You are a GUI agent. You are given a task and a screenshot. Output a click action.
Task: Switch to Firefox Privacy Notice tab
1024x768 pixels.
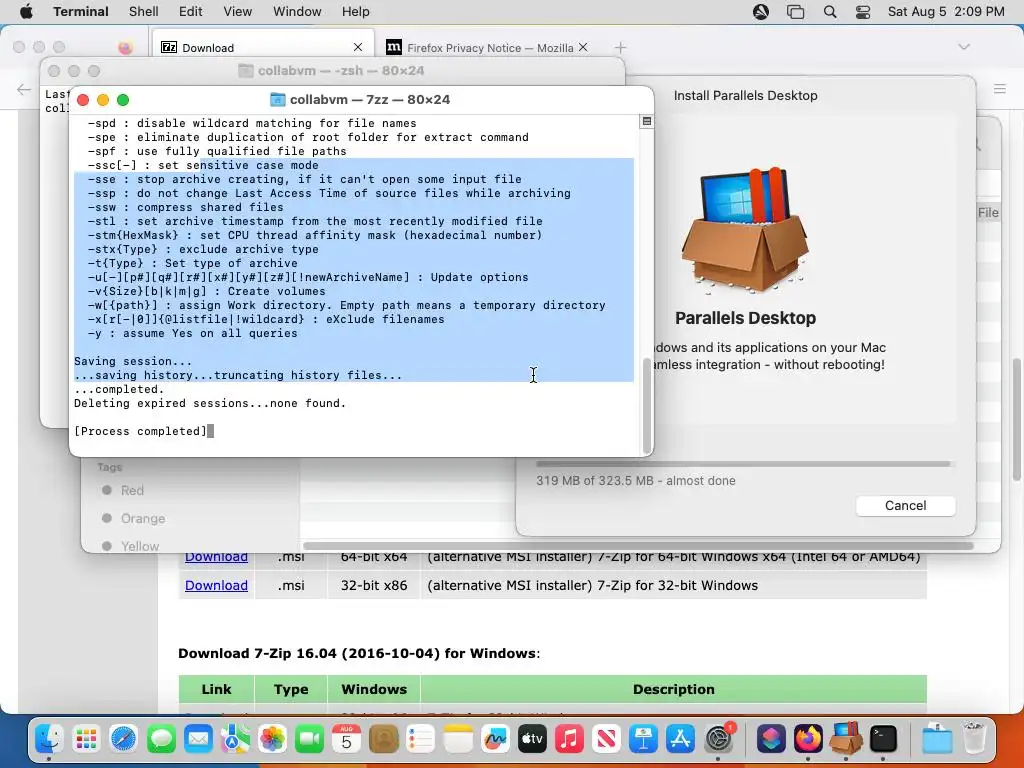point(488,48)
